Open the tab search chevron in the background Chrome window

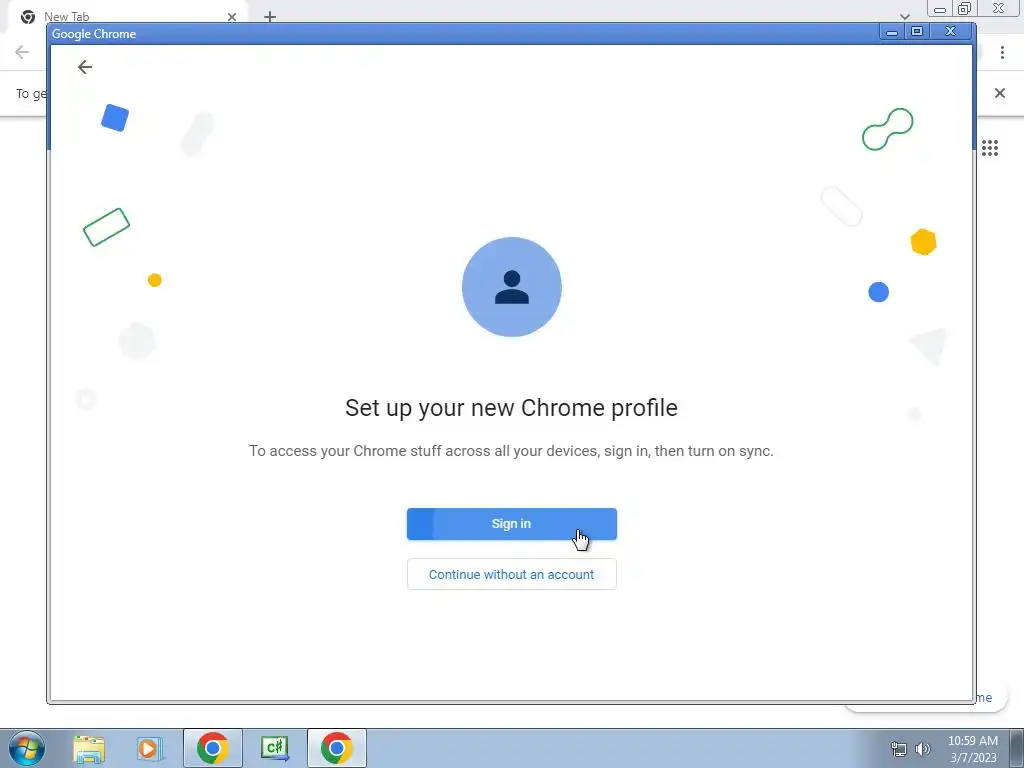point(904,17)
